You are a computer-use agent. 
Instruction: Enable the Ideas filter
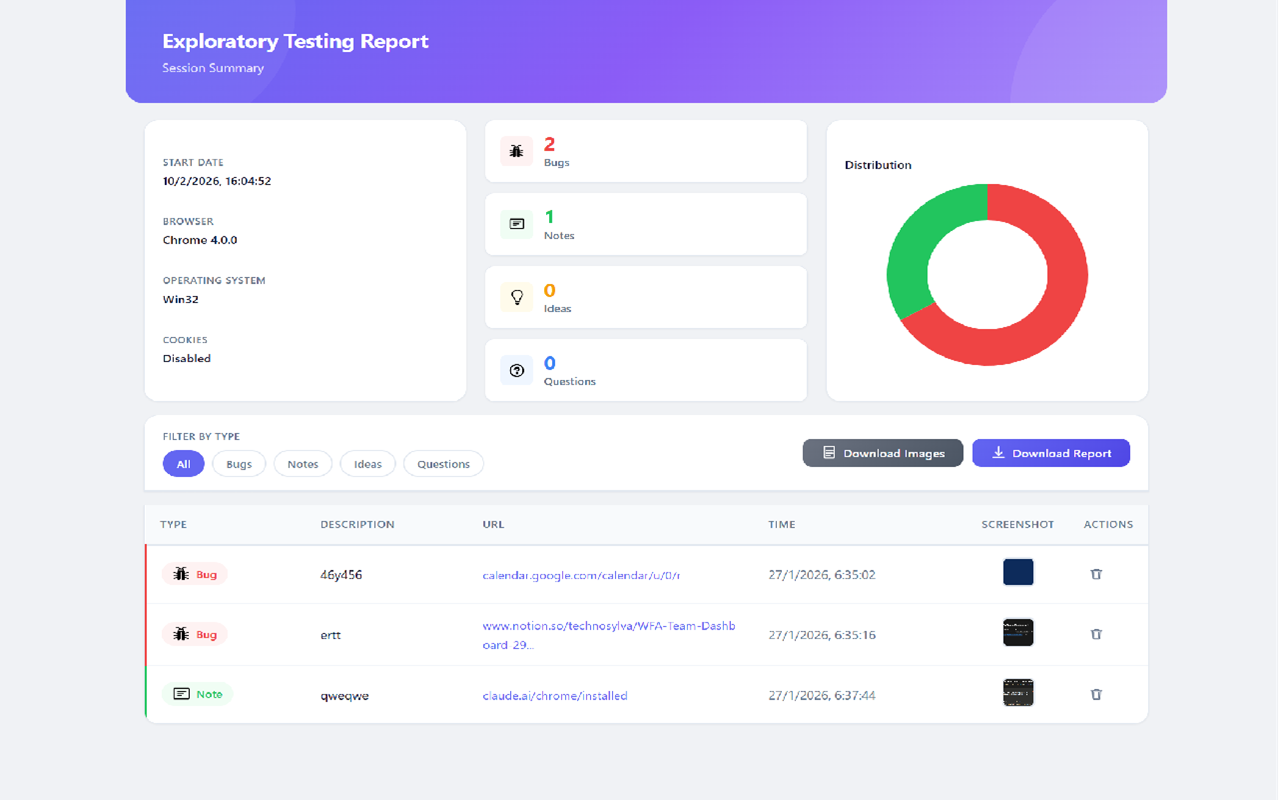[x=367, y=463]
